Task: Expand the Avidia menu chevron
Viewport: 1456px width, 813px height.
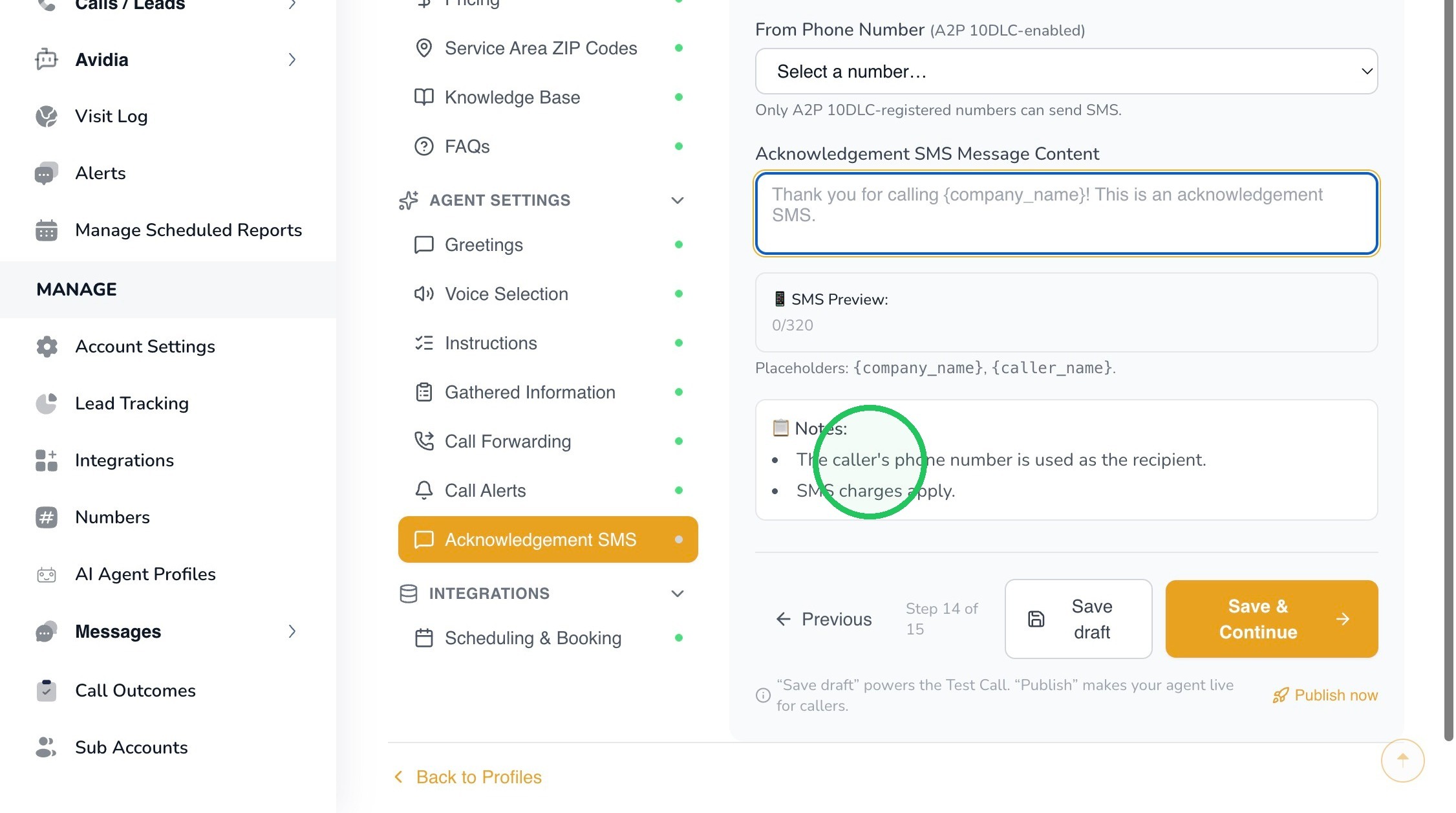Action: point(292,60)
